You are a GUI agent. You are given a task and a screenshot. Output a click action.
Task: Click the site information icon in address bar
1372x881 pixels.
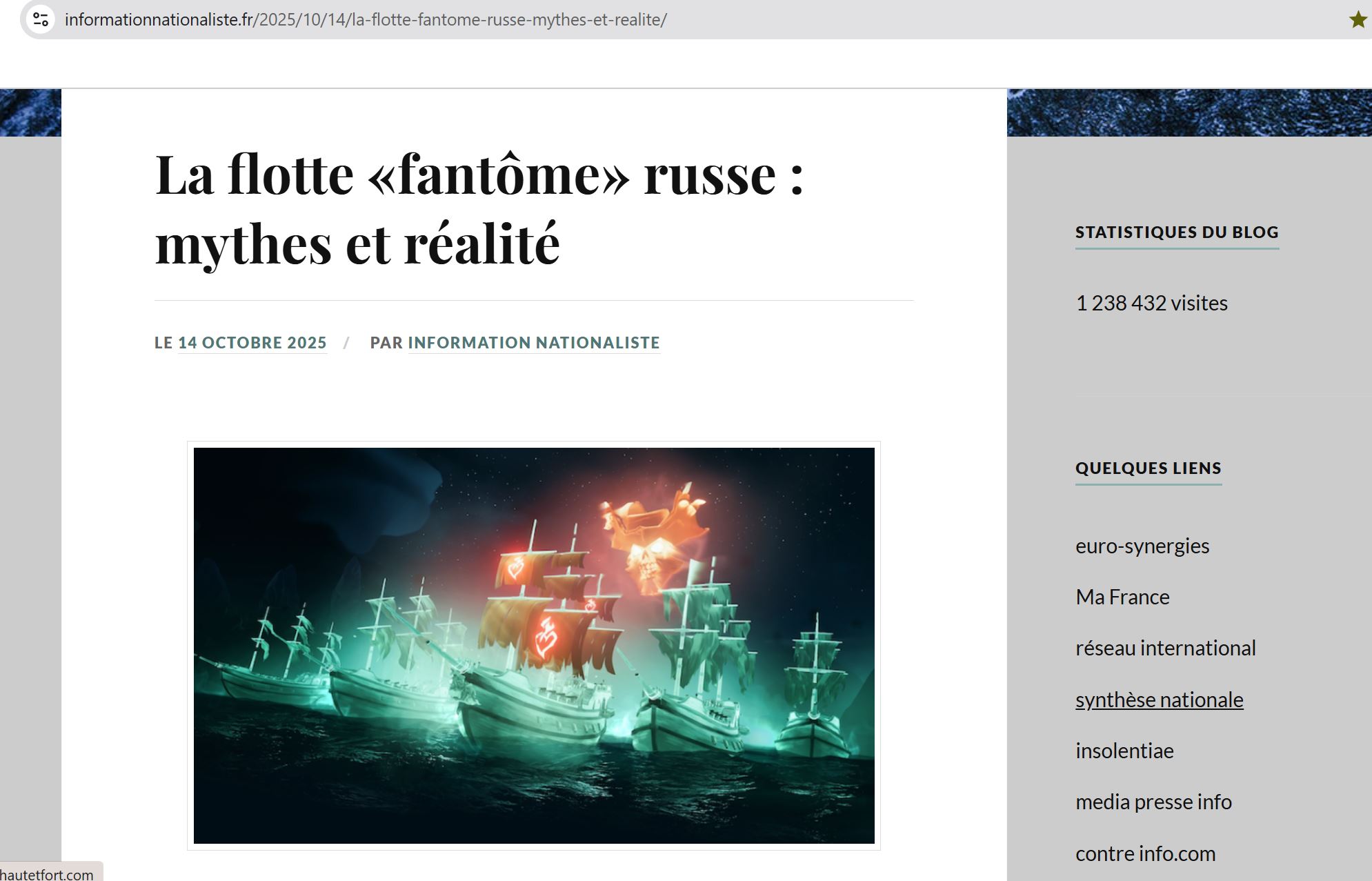point(41,19)
